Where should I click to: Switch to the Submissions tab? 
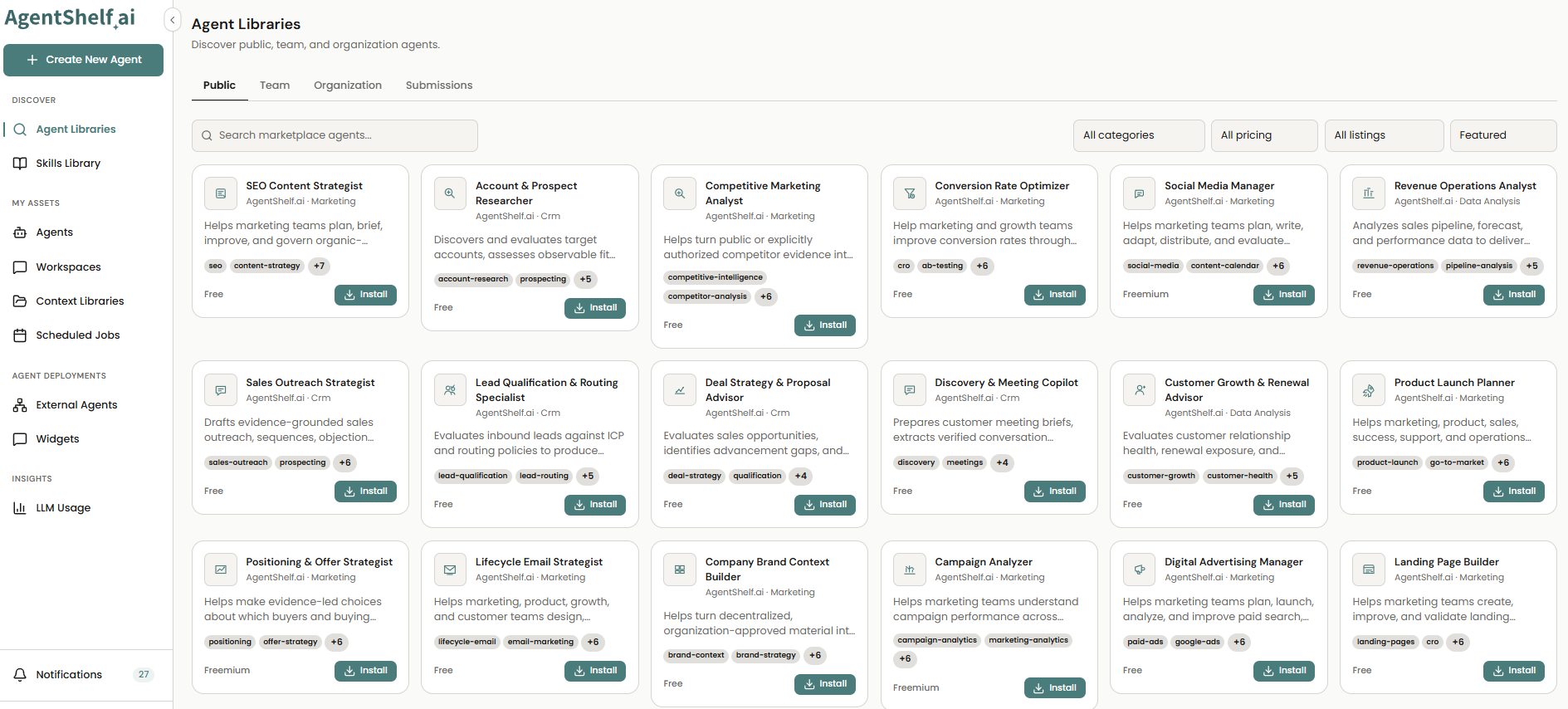(439, 86)
